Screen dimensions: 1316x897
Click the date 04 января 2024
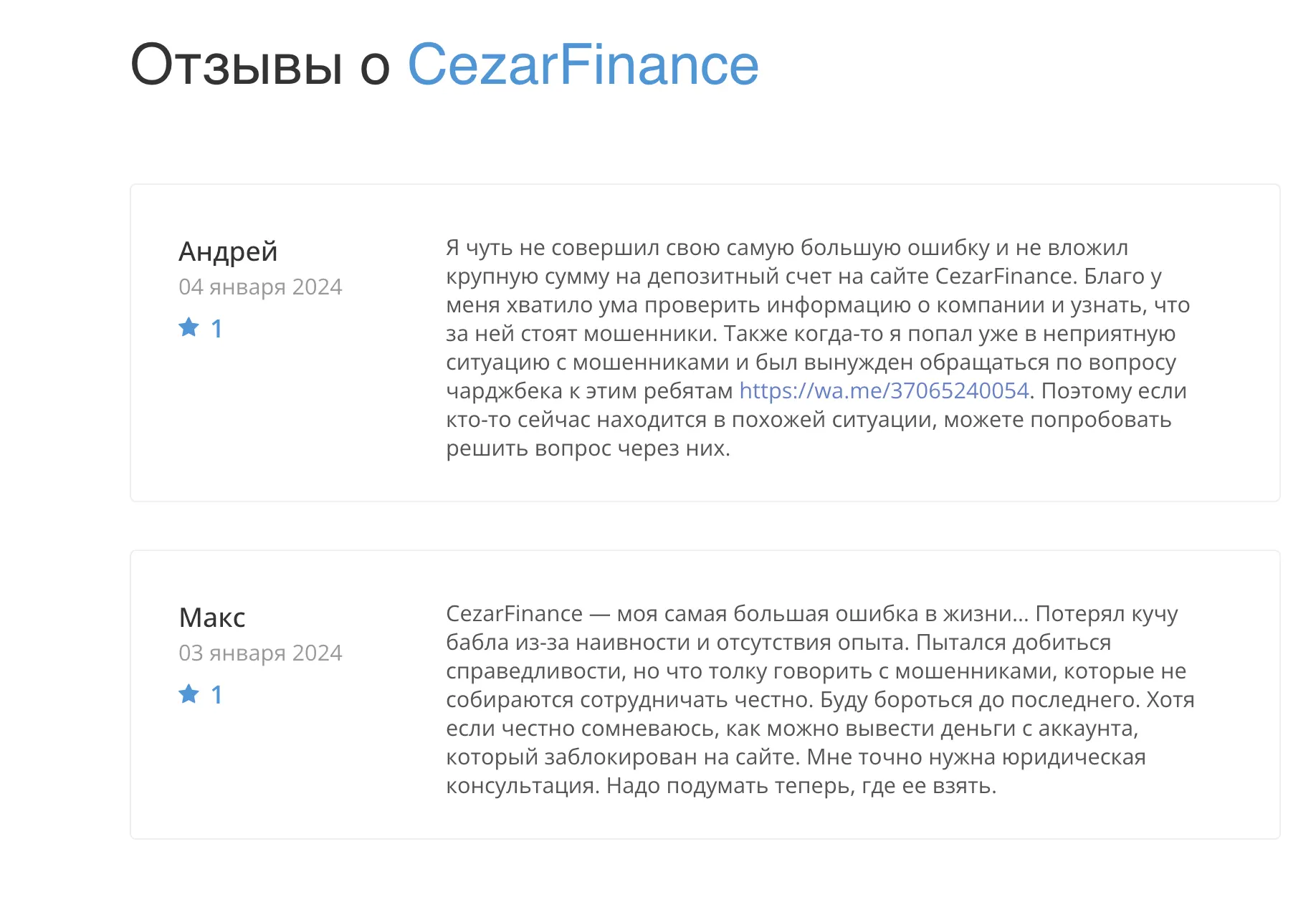tap(260, 287)
